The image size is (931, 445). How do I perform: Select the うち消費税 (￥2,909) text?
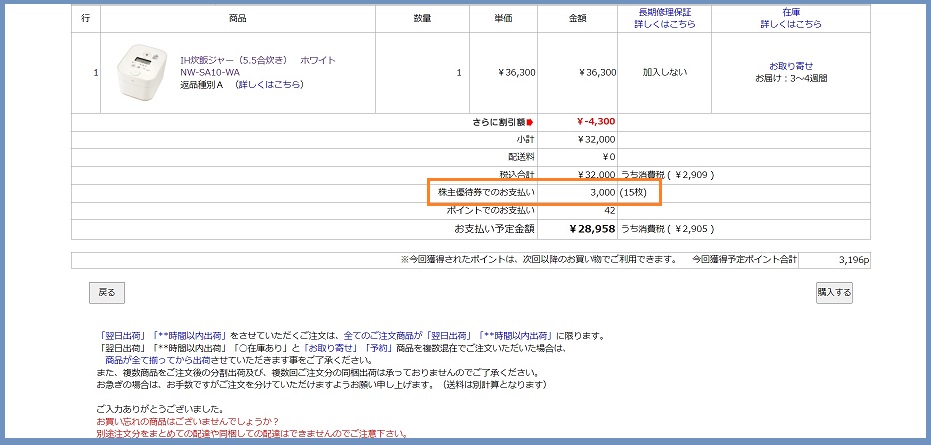(x=667, y=175)
